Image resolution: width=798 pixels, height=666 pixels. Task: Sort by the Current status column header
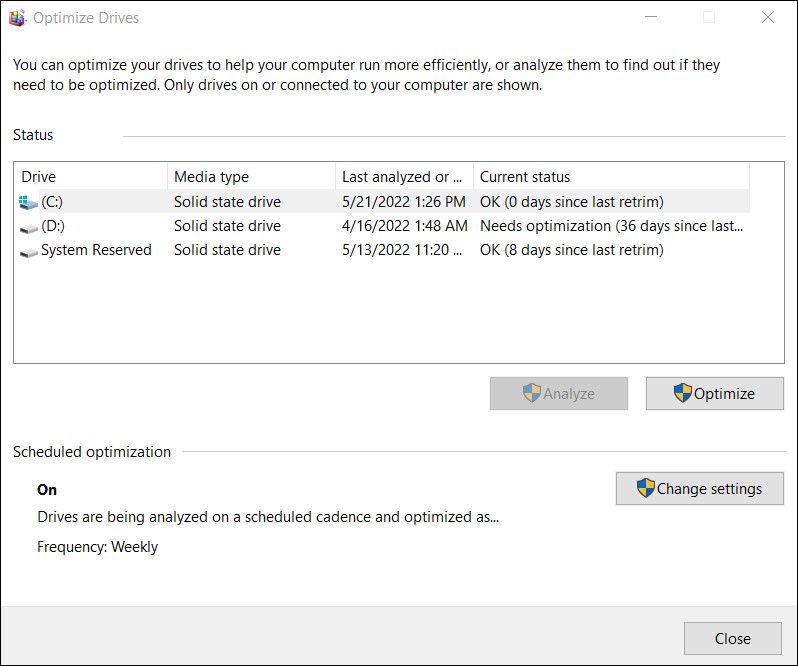[x=610, y=177]
